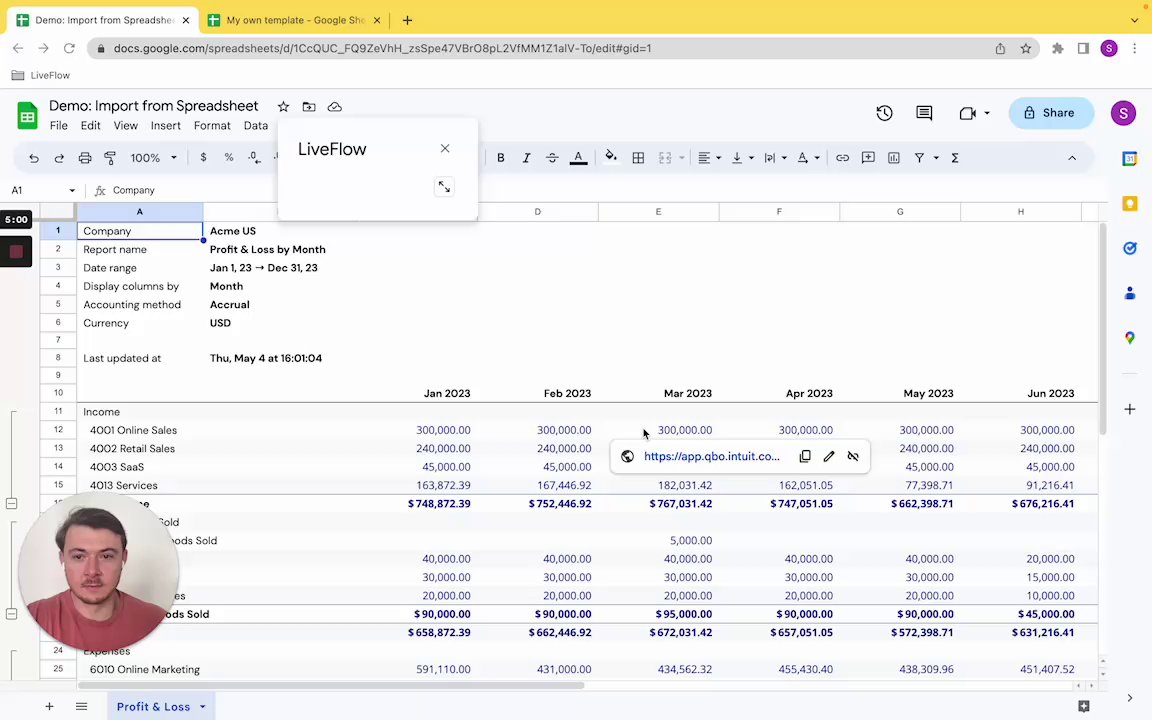This screenshot has width=1152, height=720.
Task: Collapse the Income row group
Action: click(12, 504)
